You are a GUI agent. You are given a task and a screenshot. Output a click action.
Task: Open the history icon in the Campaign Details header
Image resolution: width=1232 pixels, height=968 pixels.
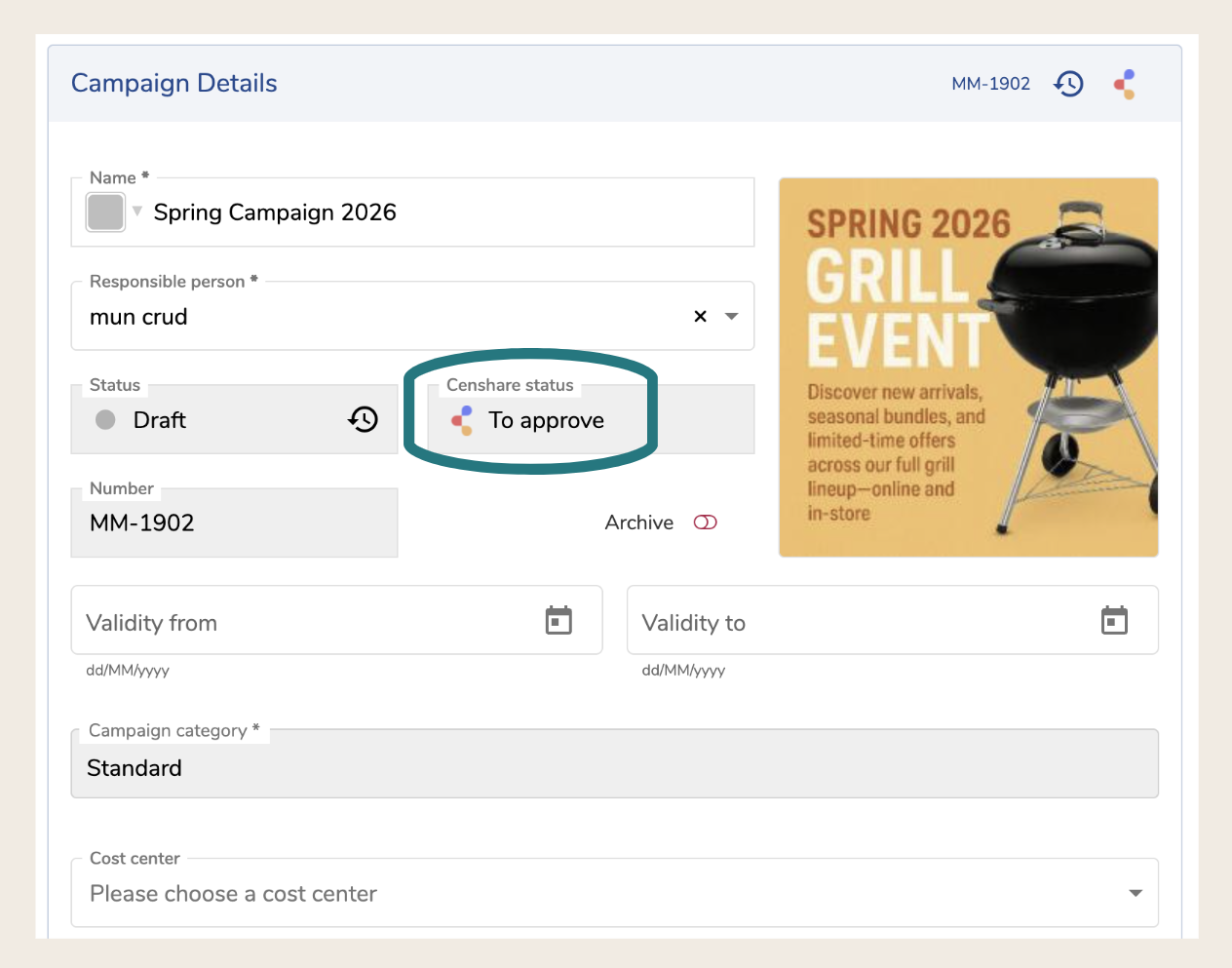point(1068,84)
